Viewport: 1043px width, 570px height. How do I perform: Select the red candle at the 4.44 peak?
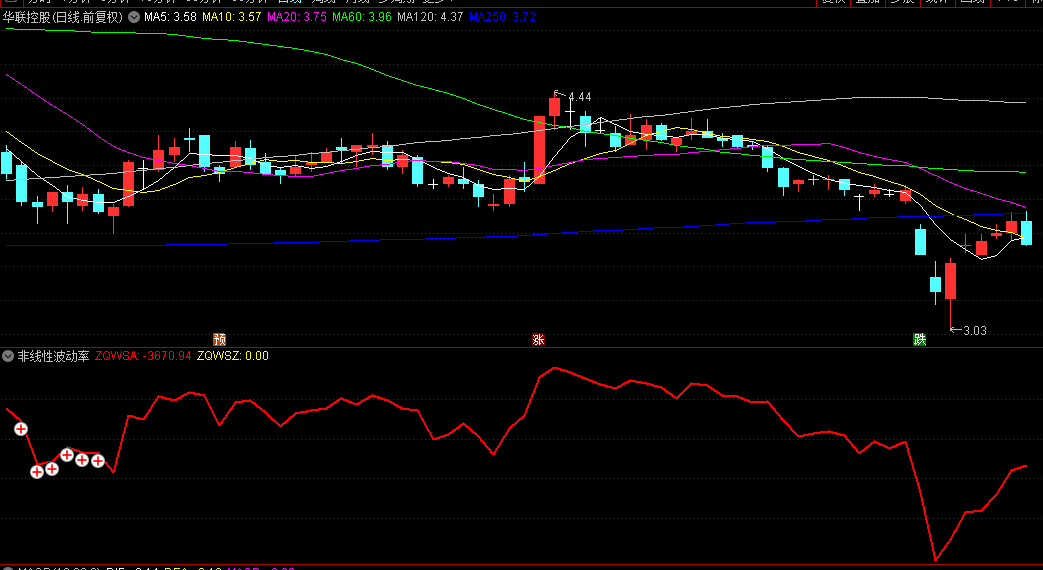(555, 106)
